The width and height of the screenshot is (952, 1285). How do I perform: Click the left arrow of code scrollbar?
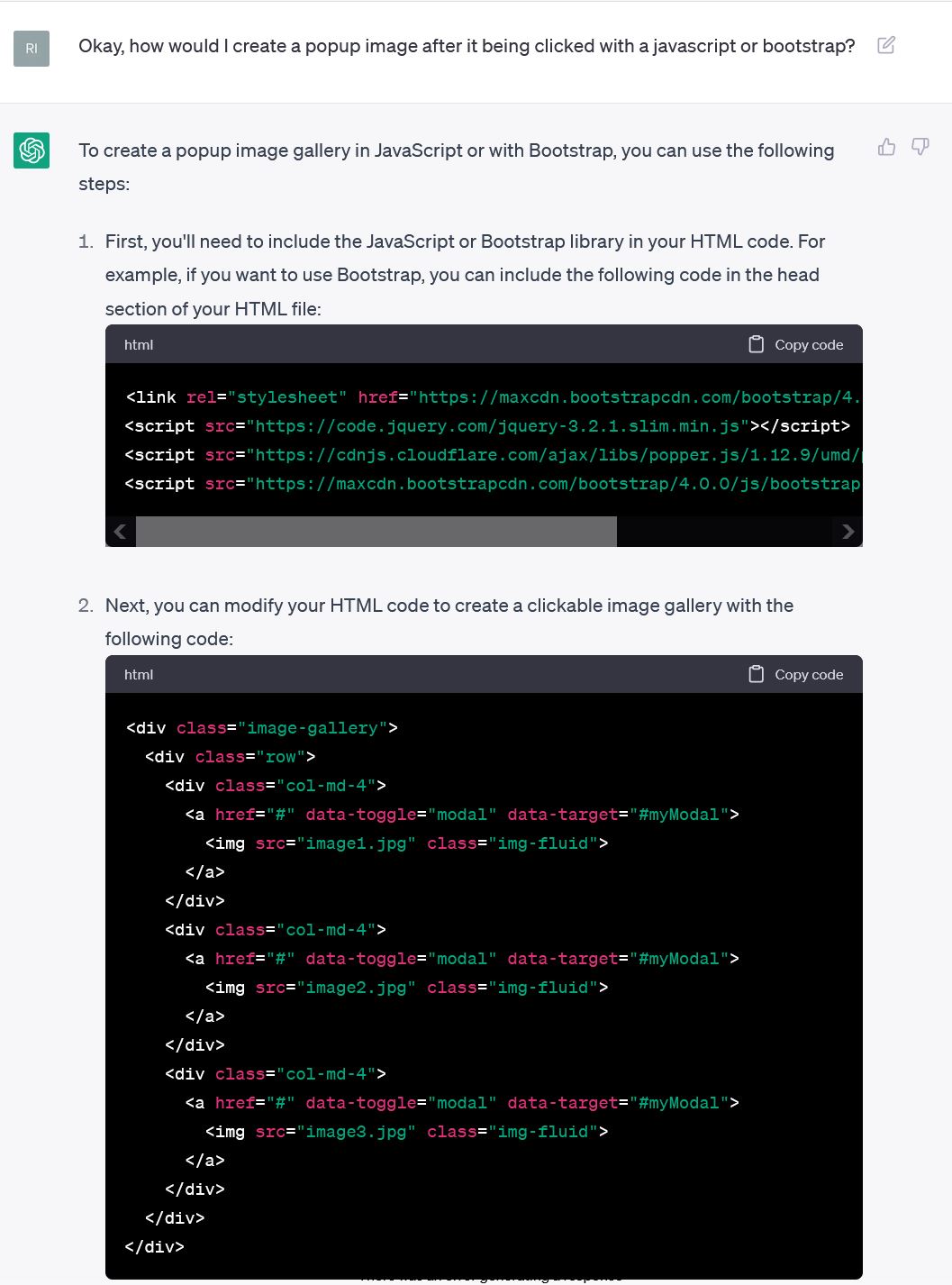[x=121, y=532]
